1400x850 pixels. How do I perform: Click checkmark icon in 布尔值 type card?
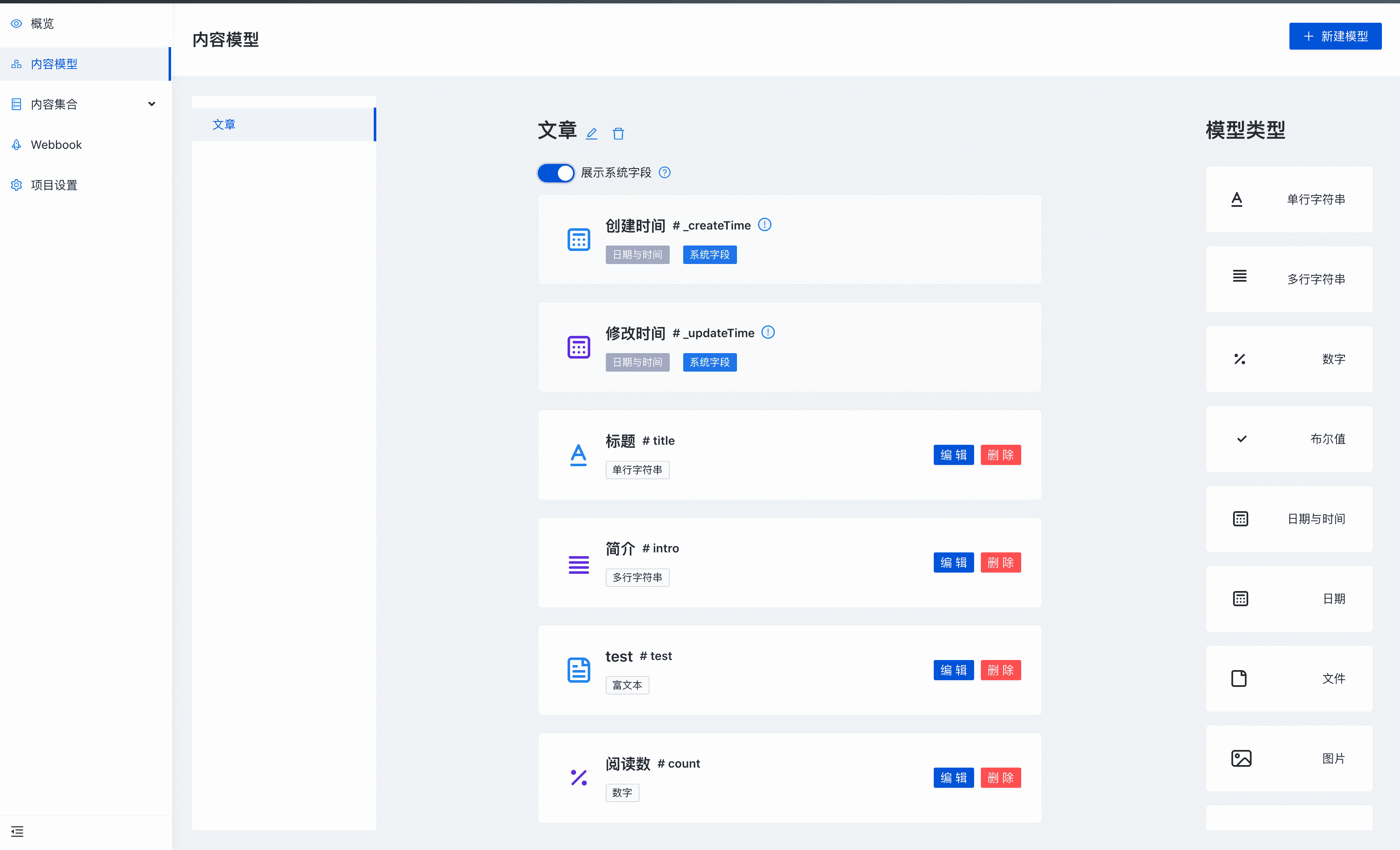(x=1242, y=438)
